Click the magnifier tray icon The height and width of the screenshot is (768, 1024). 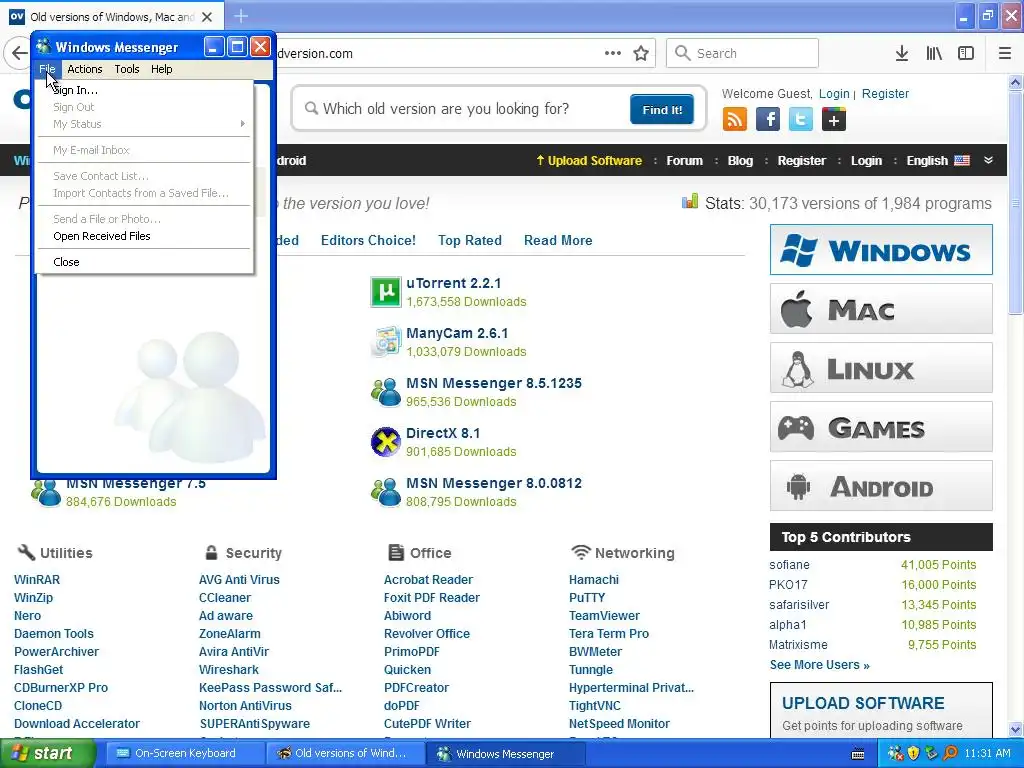tap(950, 754)
